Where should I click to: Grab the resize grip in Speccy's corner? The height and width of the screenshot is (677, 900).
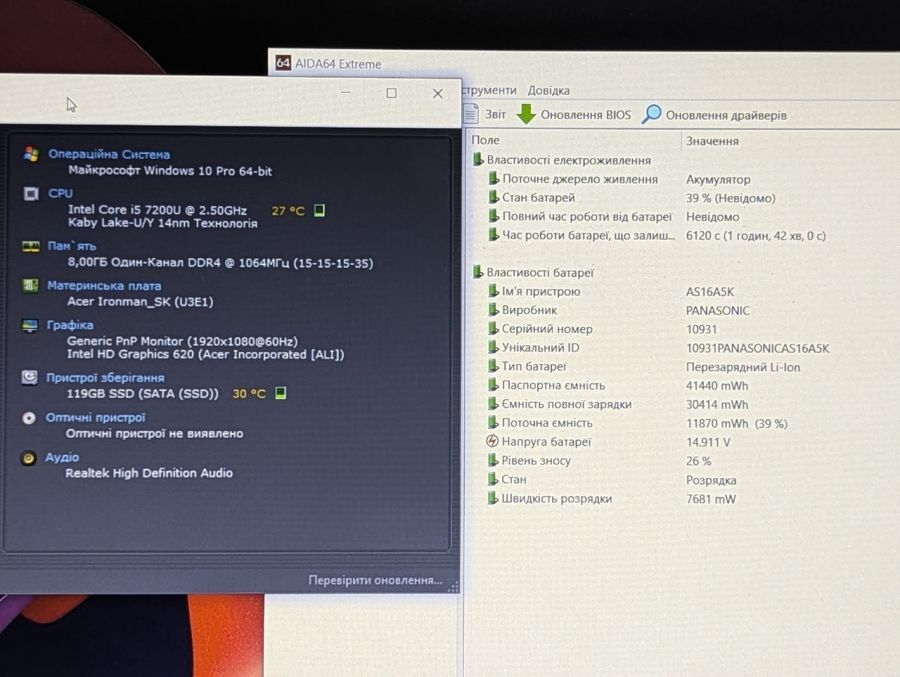click(453, 587)
